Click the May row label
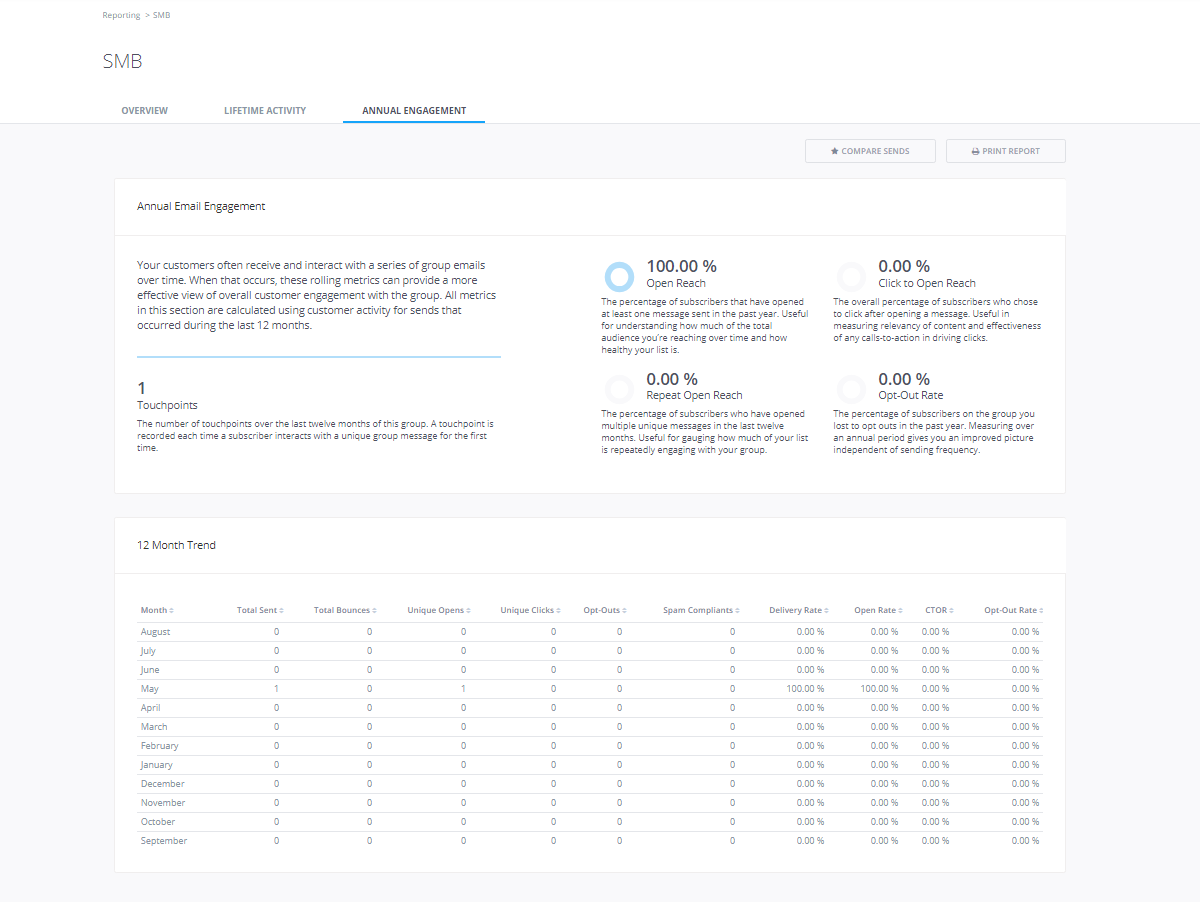 click(149, 689)
